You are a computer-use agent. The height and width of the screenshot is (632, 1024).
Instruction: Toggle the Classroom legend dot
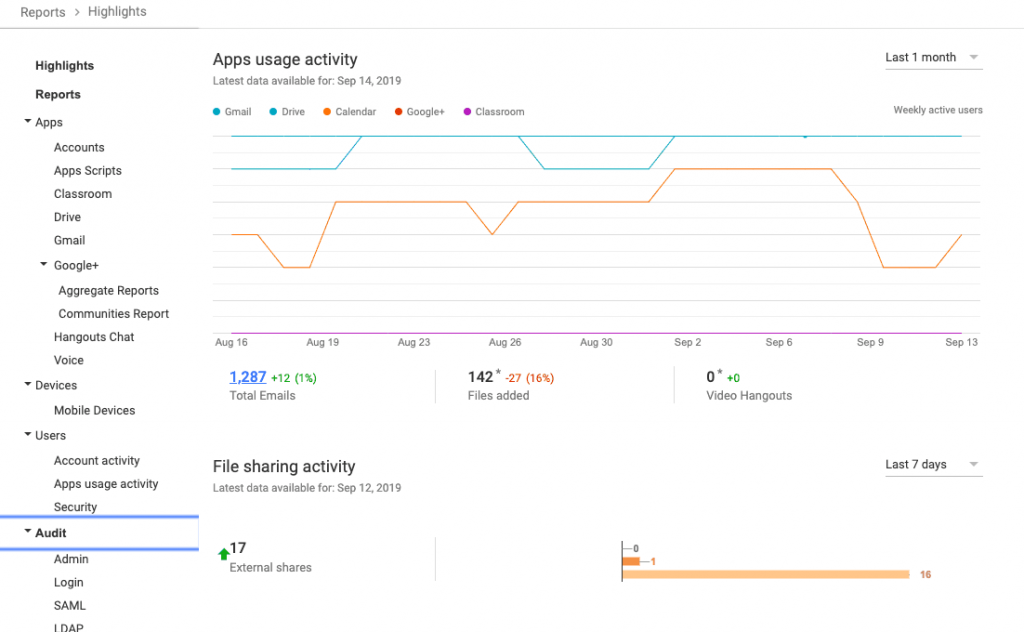pyautogui.click(x=466, y=112)
